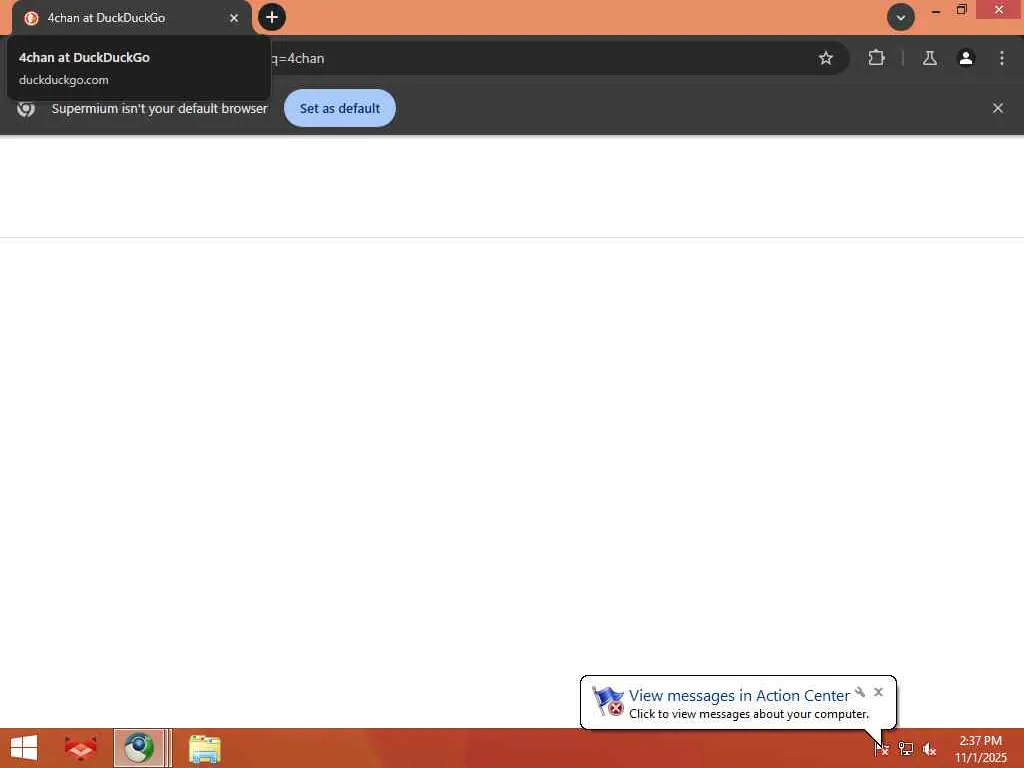Image resolution: width=1024 pixels, height=768 pixels.
Task: Restore down the browser window
Action: tap(961, 10)
